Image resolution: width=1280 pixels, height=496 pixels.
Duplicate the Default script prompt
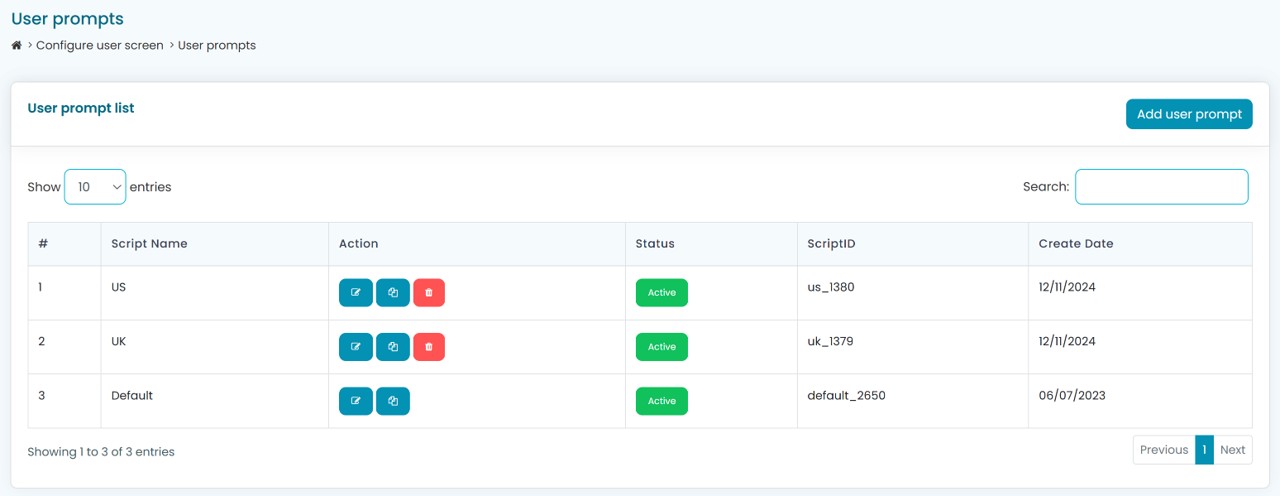(x=393, y=401)
